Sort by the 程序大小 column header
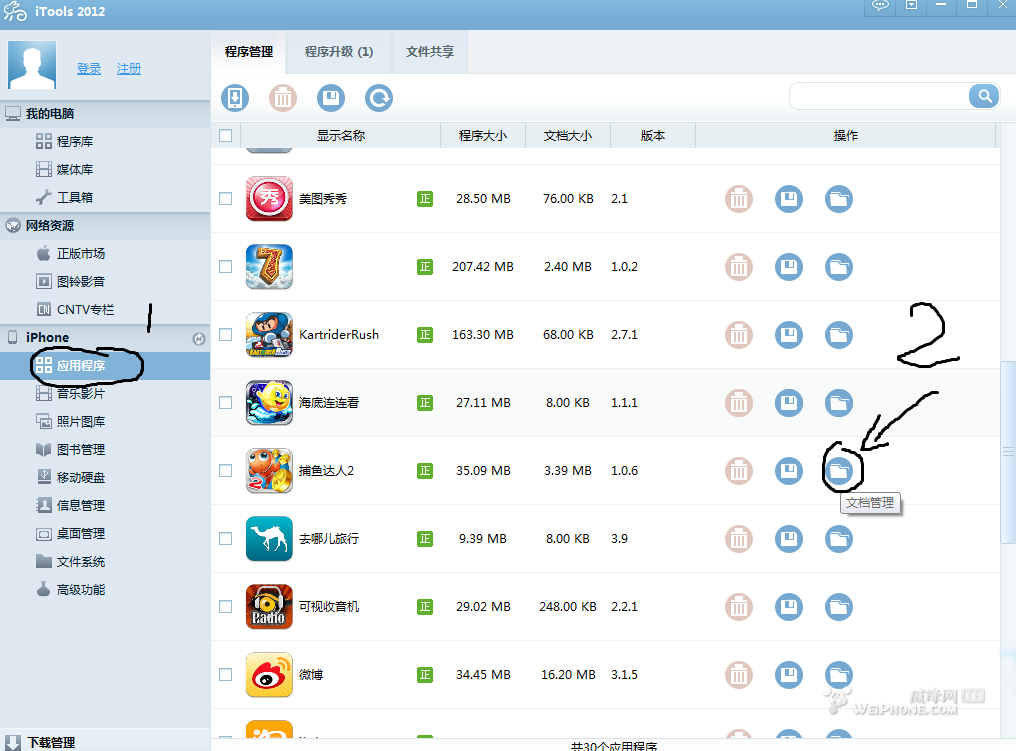This screenshot has height=751, width=1016. (483, 135)
